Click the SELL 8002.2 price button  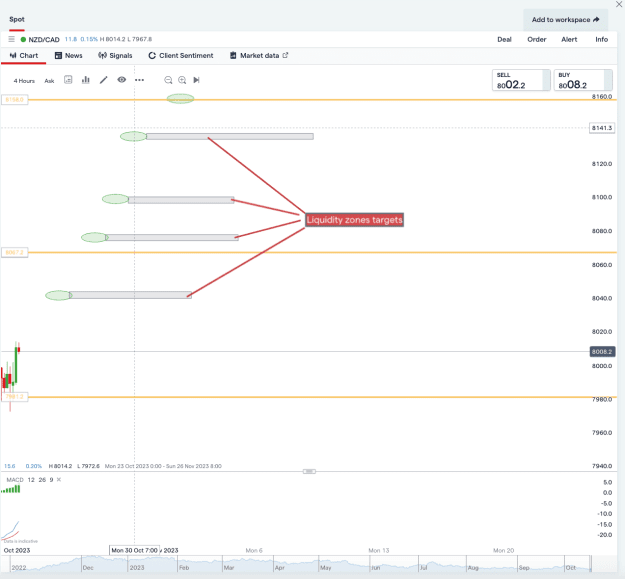(521, 80)
